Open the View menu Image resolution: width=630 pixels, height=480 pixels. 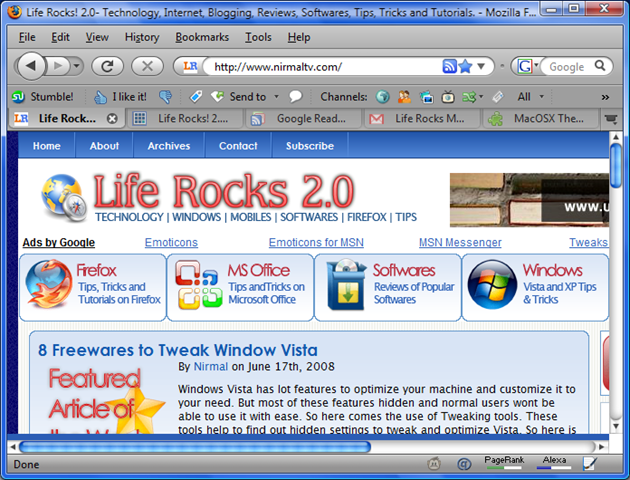(97, 37)
